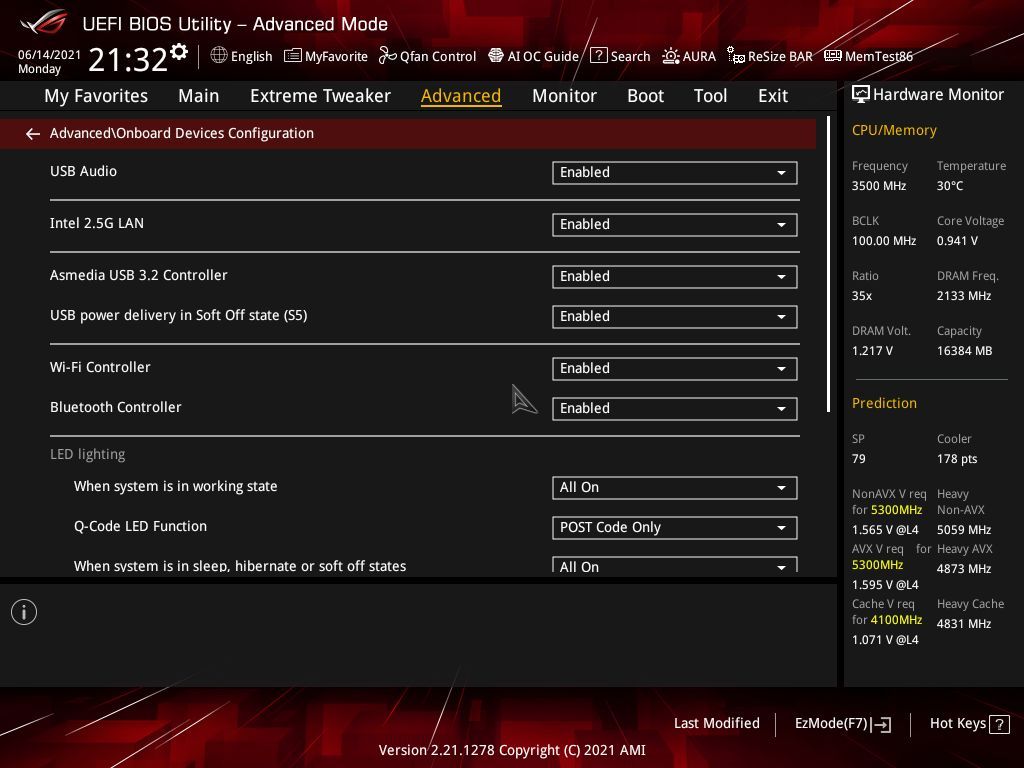The height and width of the screenshot is (768, 1024).
Task: Open the Extreme Tweaker tab
Action: (x=320, y=96)
